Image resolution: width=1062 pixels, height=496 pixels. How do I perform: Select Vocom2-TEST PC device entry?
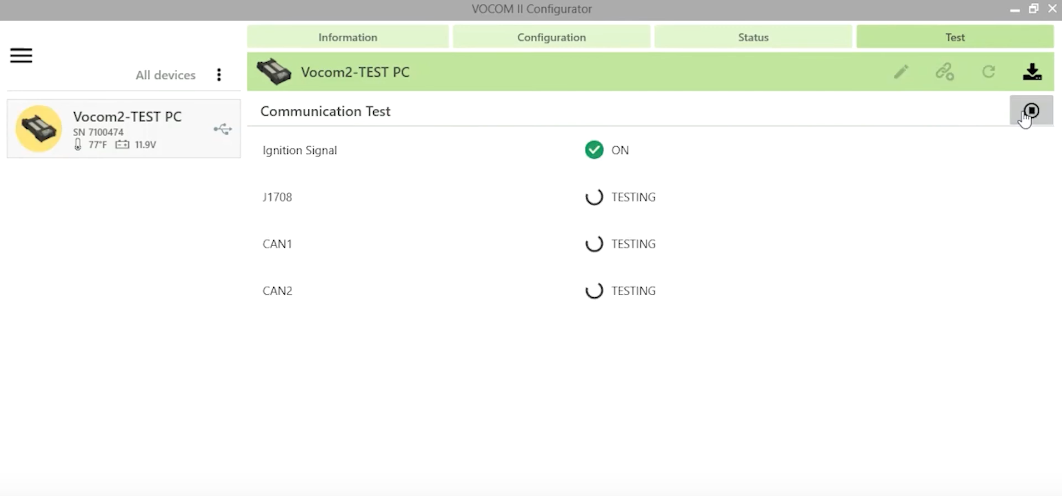coord(124,129)
